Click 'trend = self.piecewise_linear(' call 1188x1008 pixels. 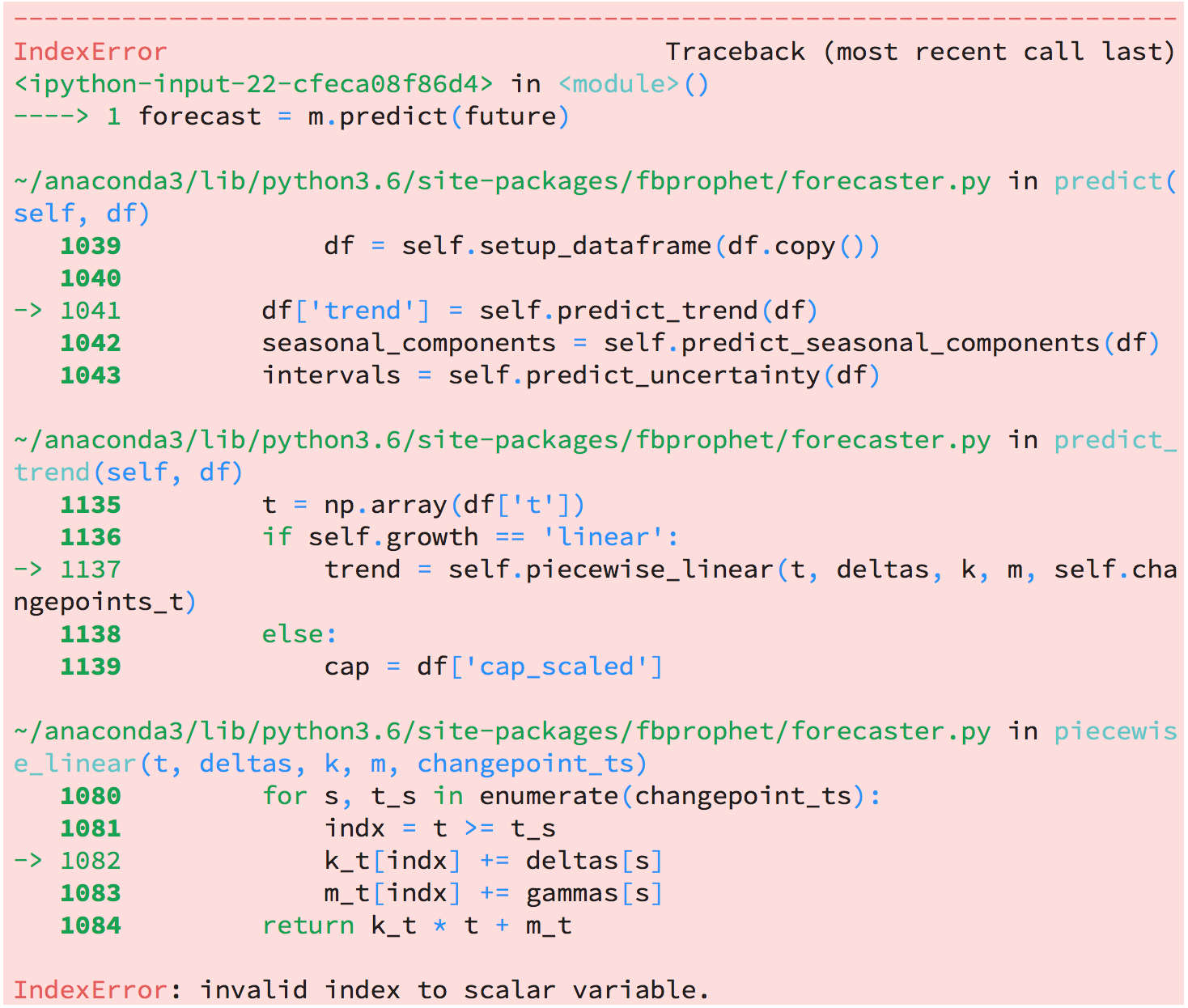[x=556, y=570]
